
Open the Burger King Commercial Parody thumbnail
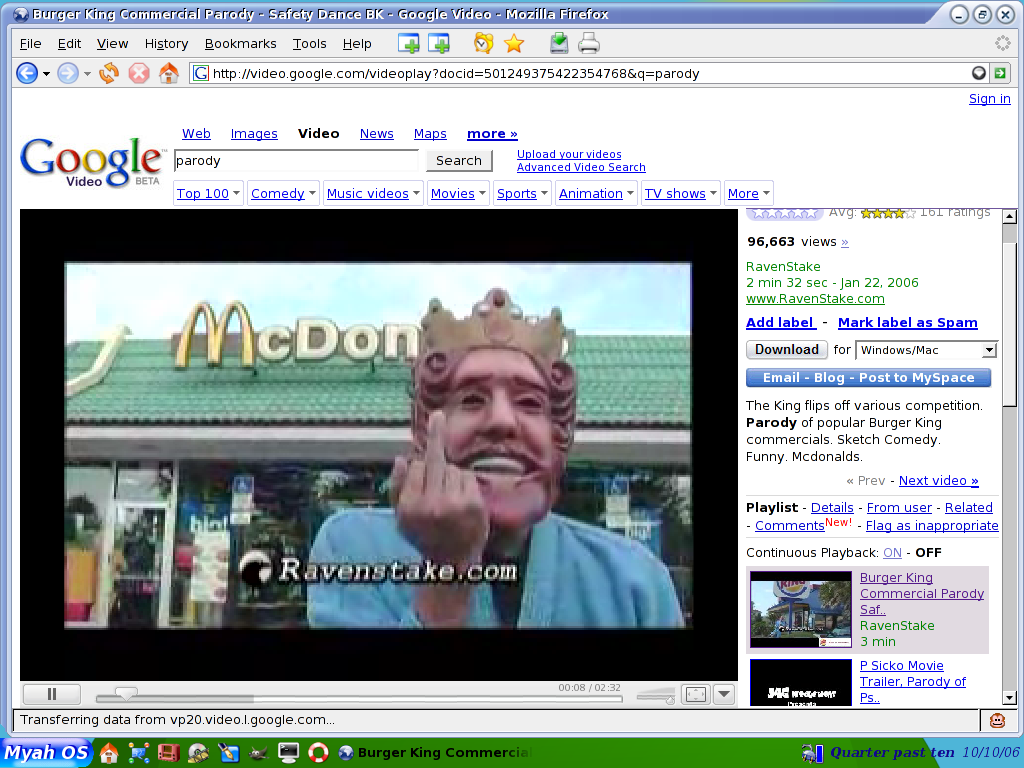click(x=801, y=609)
